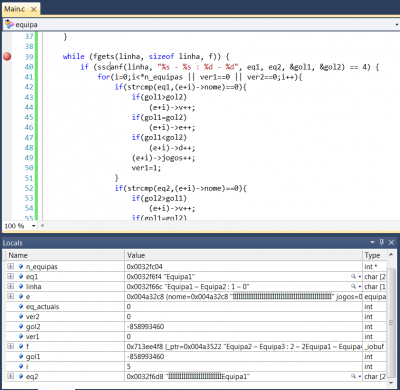The height and width of the screenshot is (390, 400).
Task: Click the gol2 value -858993460
Action: [145, 327]
